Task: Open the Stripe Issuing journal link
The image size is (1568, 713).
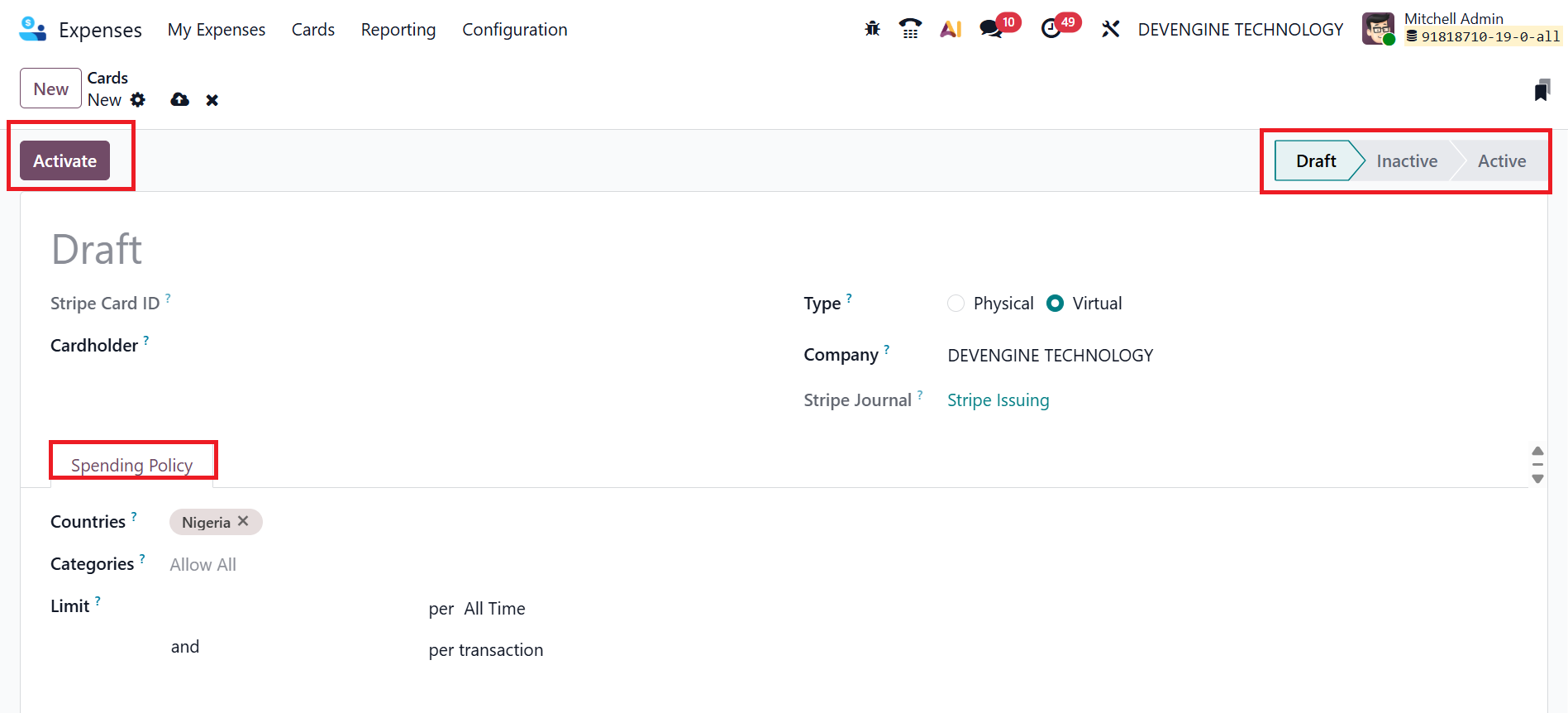Action: click(x=998, y=400)
